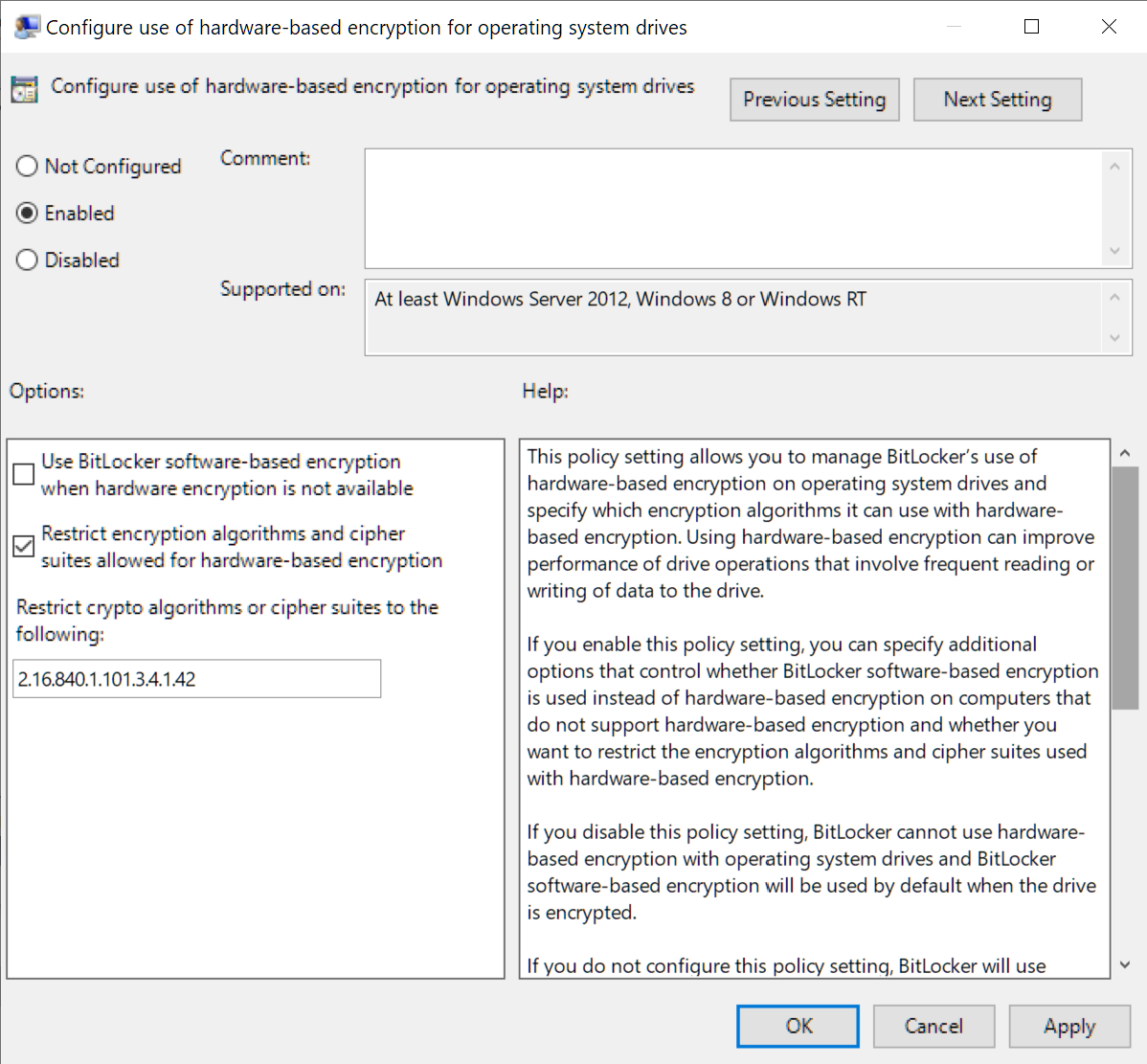Viewport: 1147px width, 1064px height.
Task: Click the Apply button
Action: coord(1069,1026)
